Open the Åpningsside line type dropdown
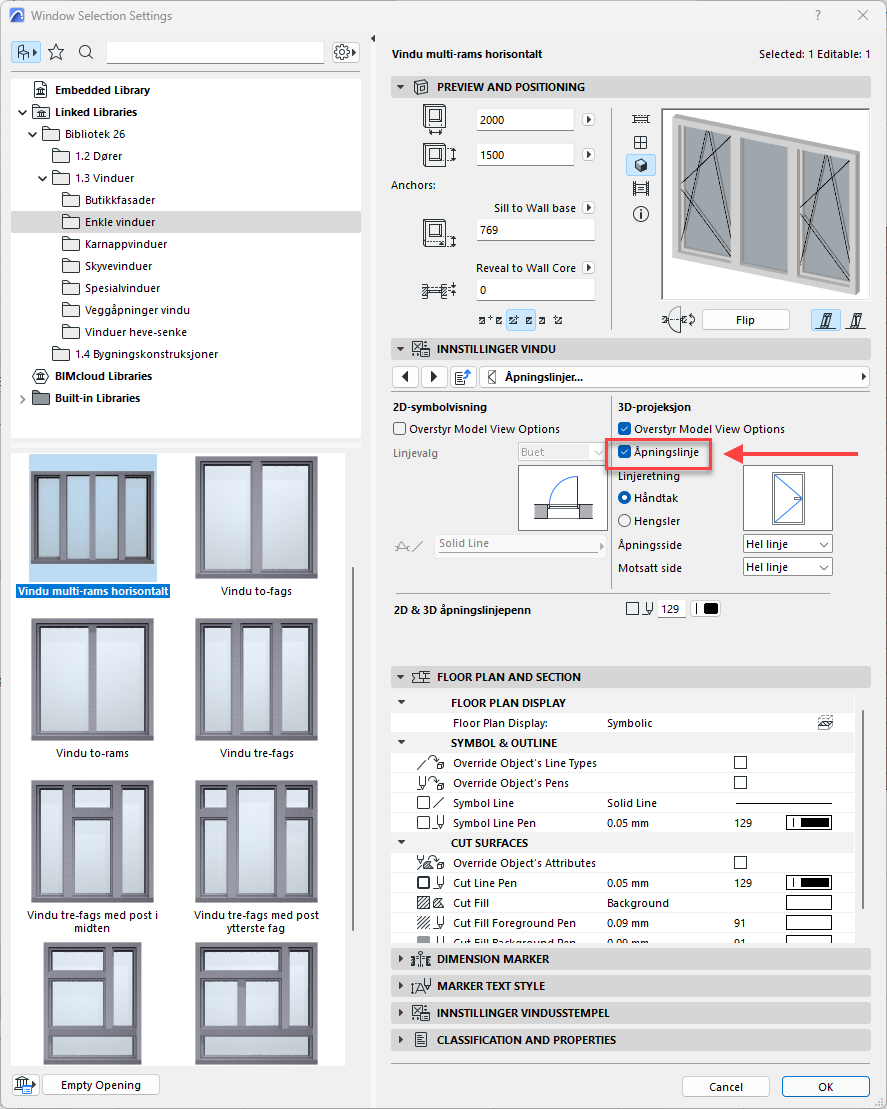The height and width of the screenshot is (1109, 887). click(x=787, y=544)
